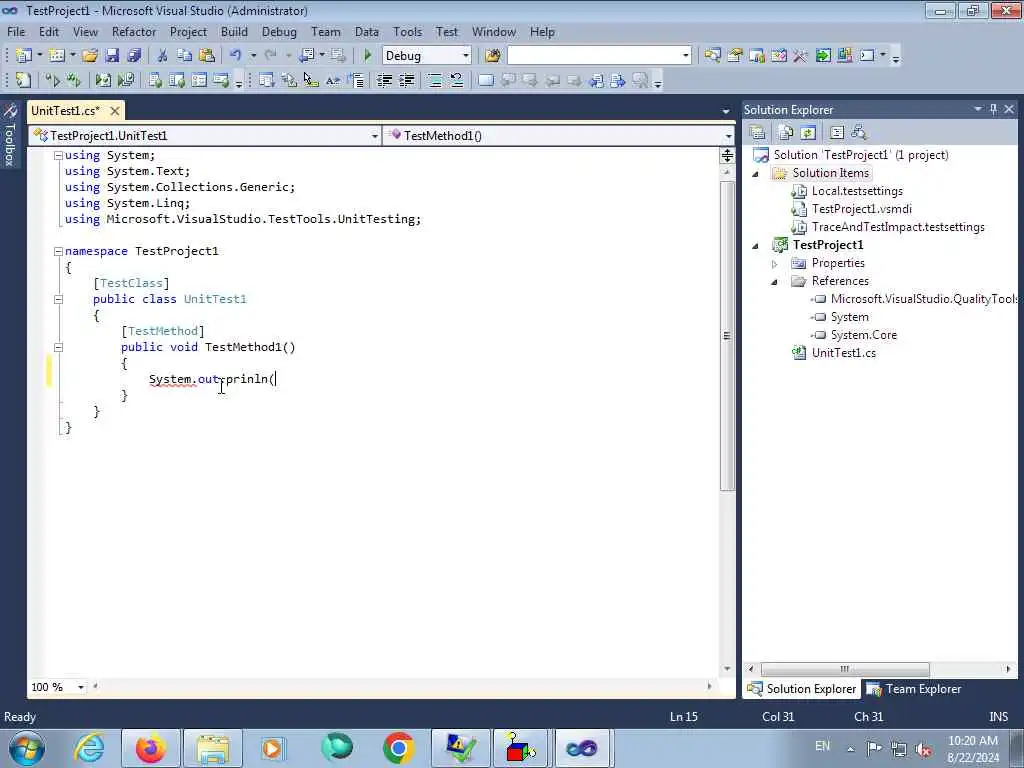
Task: Collapse the TestMethod1 method outline
Action: point(58,347)
